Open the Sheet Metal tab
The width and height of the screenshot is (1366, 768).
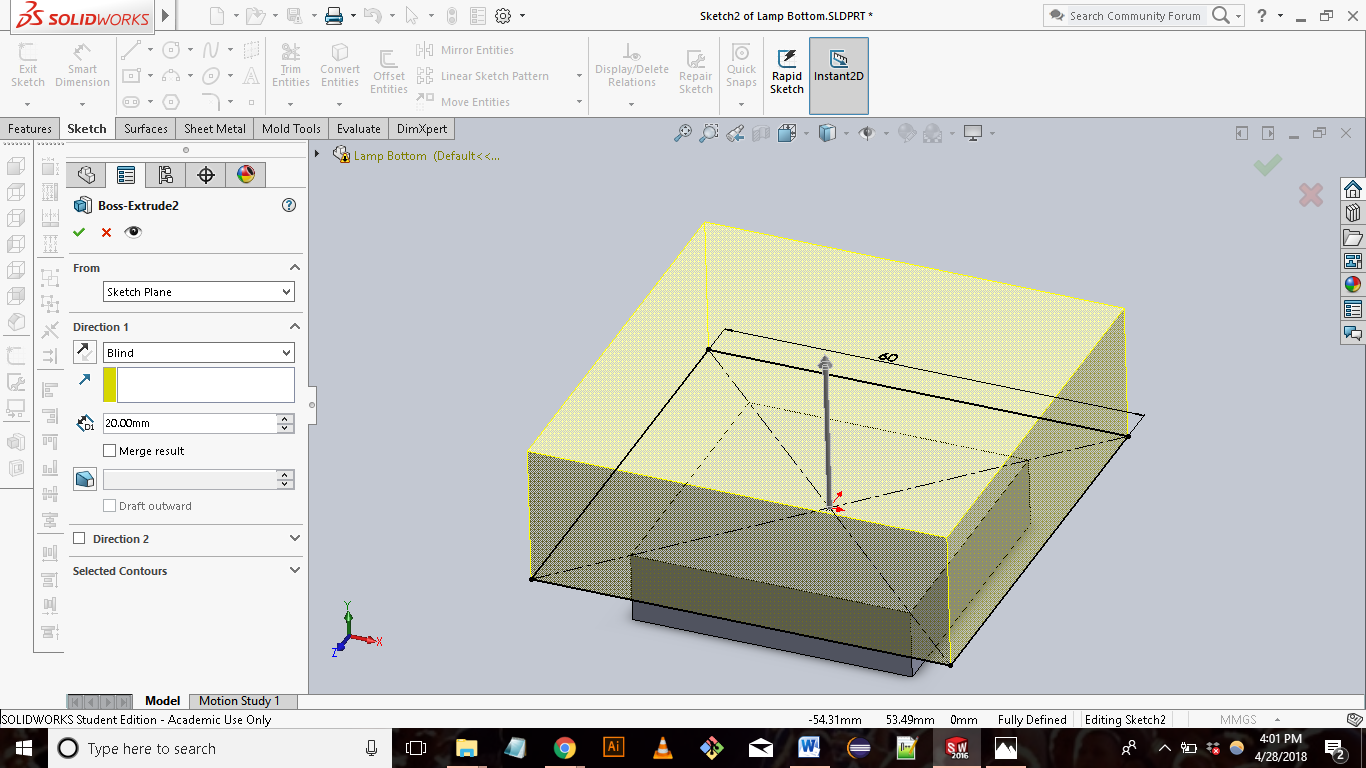click(x=215, y=129)
